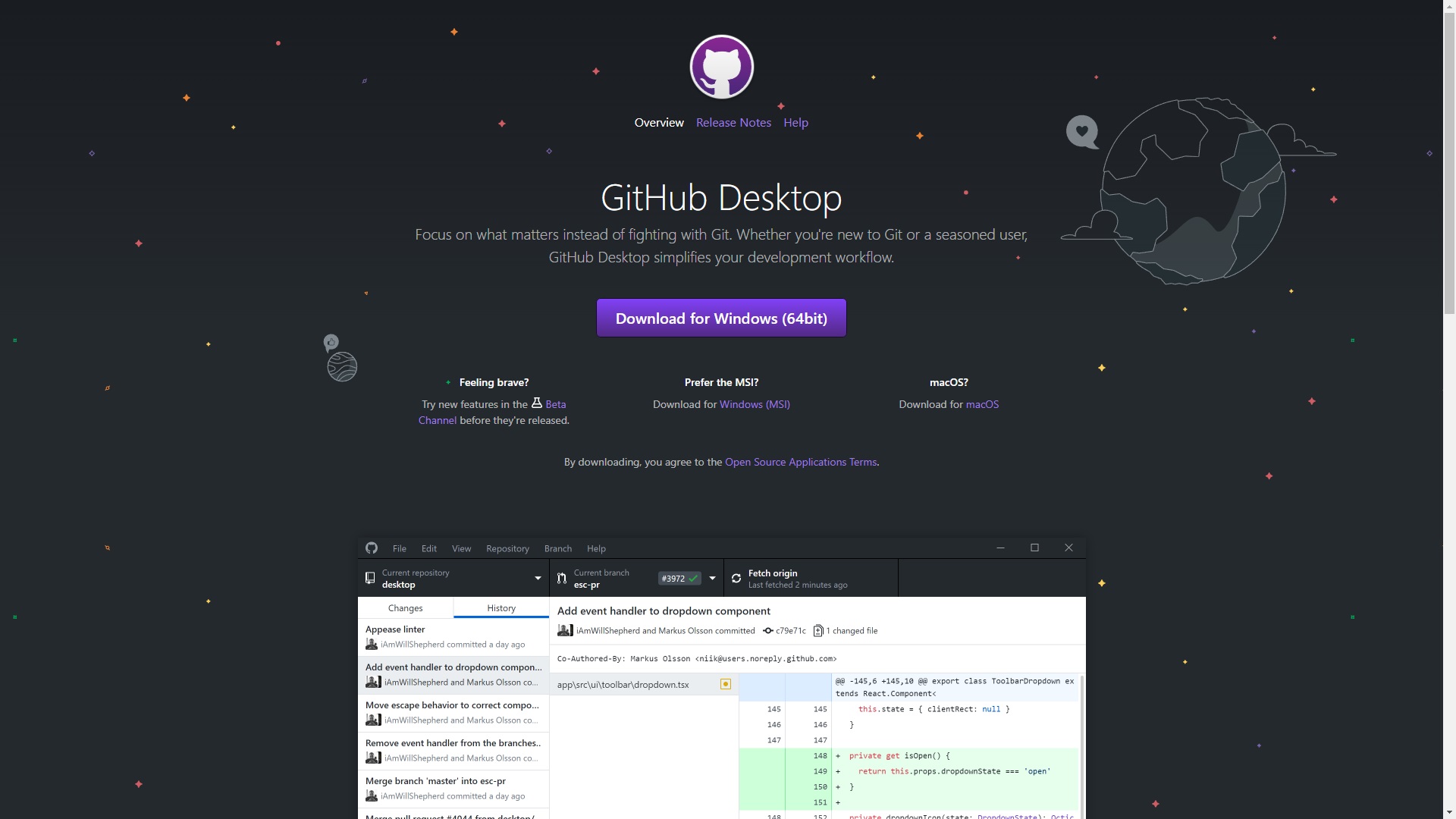The height and width of the screenshot is (819, 1456).
Task: Click the beaker icon beside Beta Channel
Action: [537, 403]
